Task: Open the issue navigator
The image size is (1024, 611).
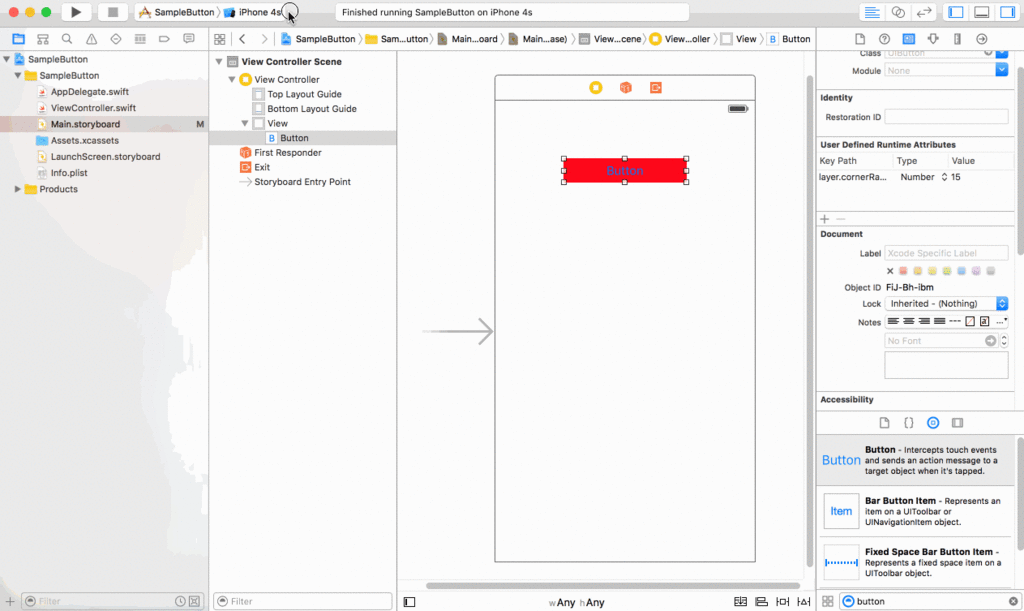Action: click(91, 39)
